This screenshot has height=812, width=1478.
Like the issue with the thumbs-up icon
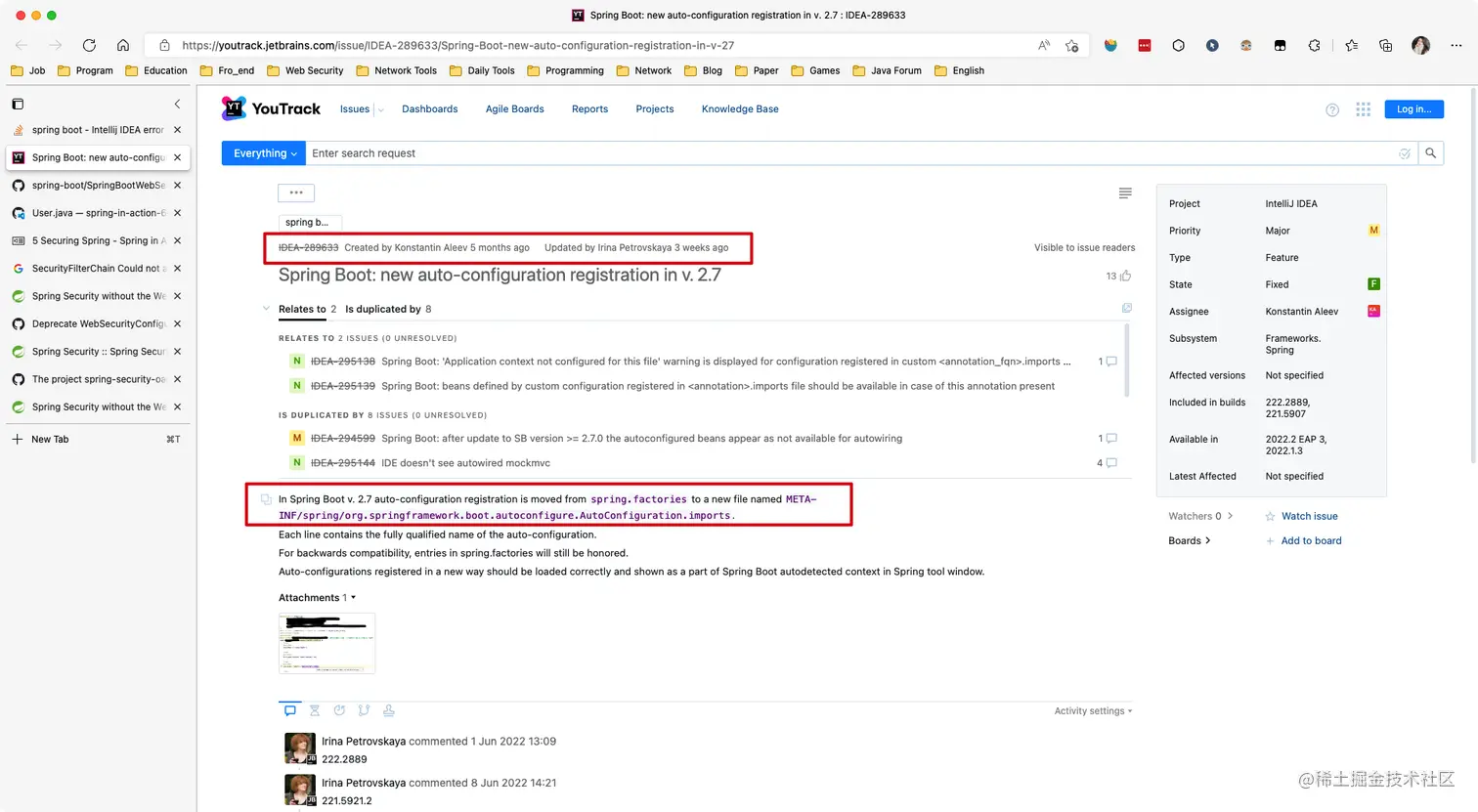1124,277
